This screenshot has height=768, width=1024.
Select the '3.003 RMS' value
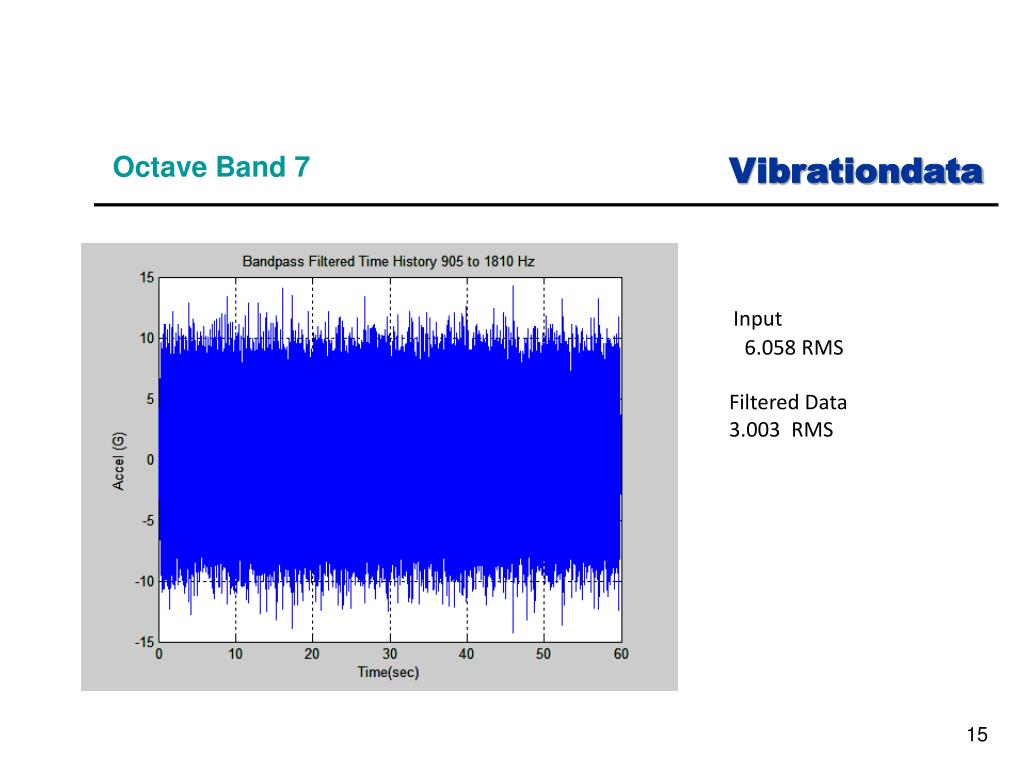[x=781, y=430]
